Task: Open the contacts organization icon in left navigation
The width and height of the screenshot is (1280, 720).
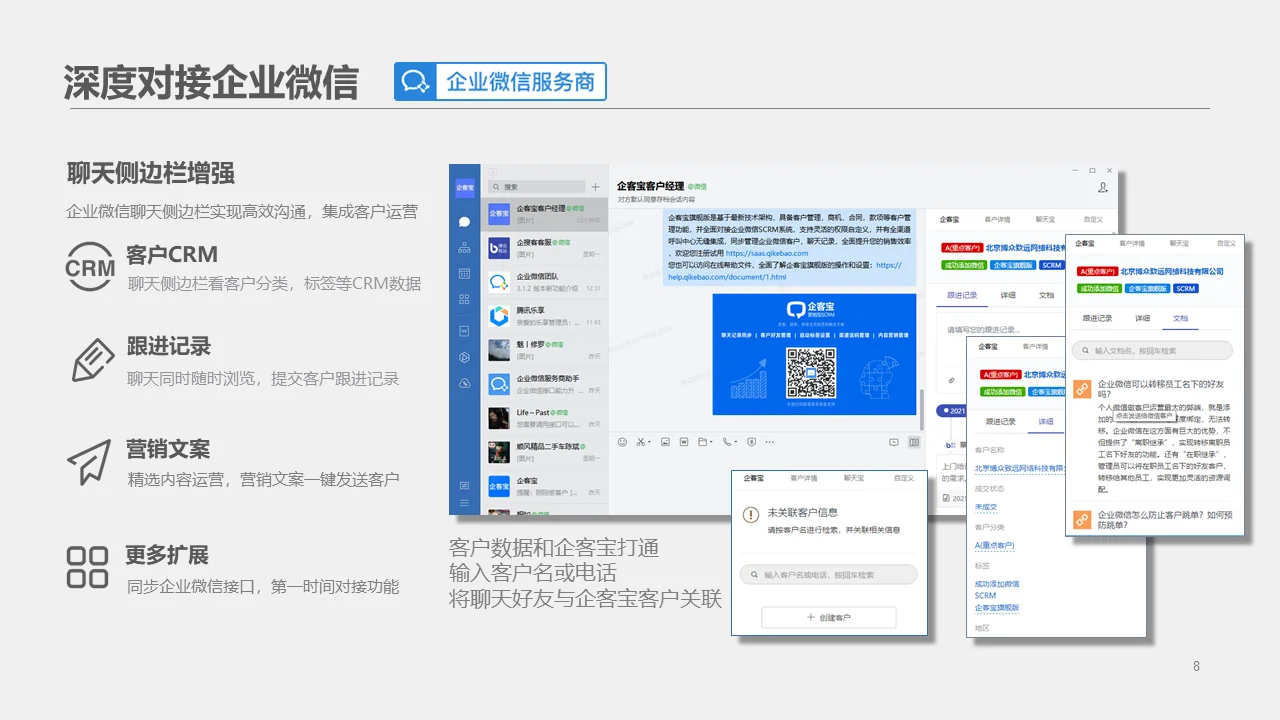Action: [x=464, y=247]
